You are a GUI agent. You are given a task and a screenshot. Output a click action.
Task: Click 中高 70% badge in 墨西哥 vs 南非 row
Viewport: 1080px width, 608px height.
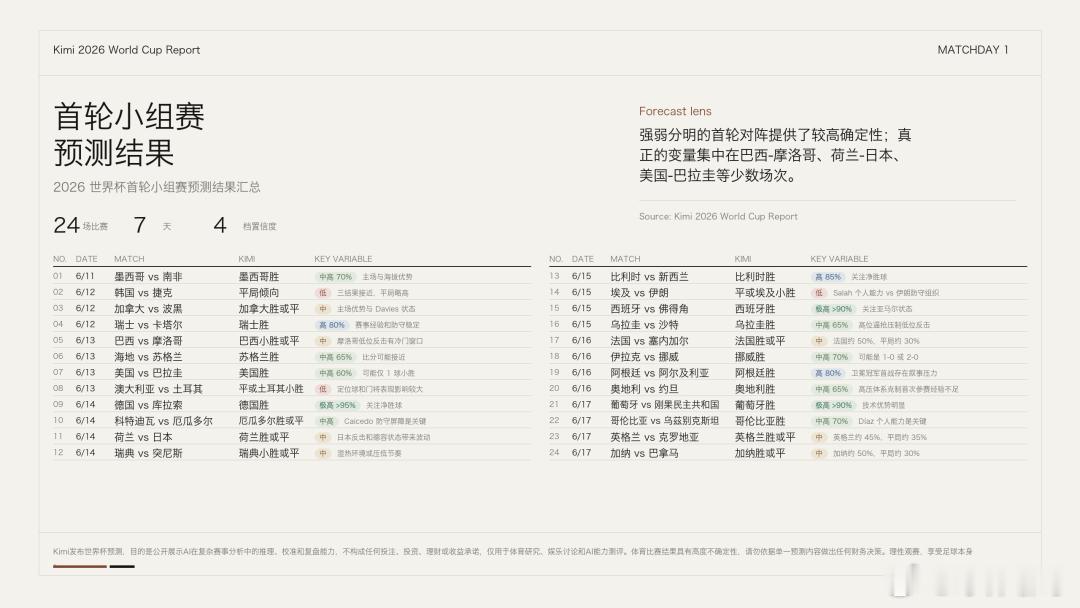335,277
